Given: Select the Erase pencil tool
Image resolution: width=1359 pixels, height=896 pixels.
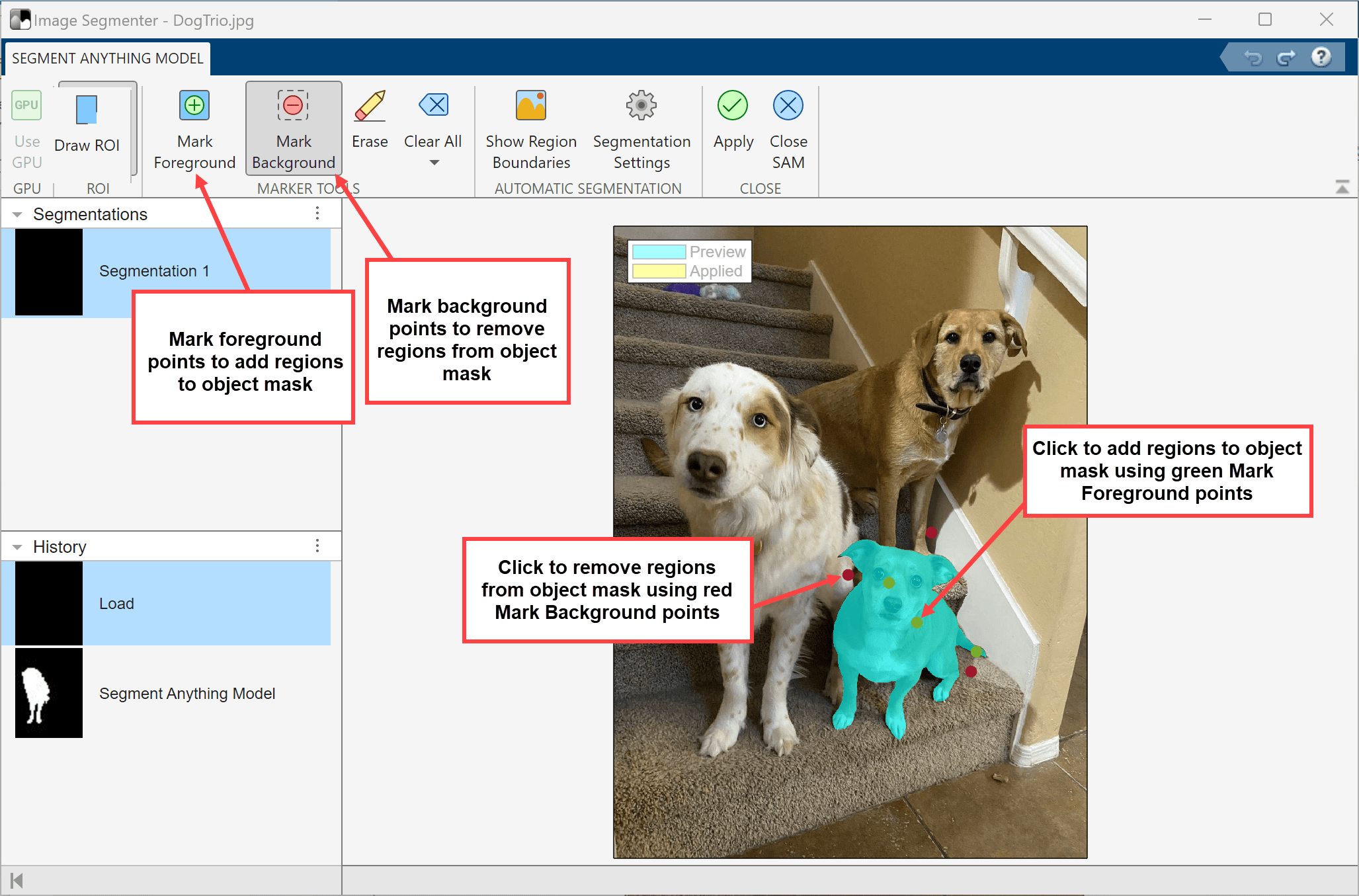Looking at the screenshot, I should click(x=370, y=106).
